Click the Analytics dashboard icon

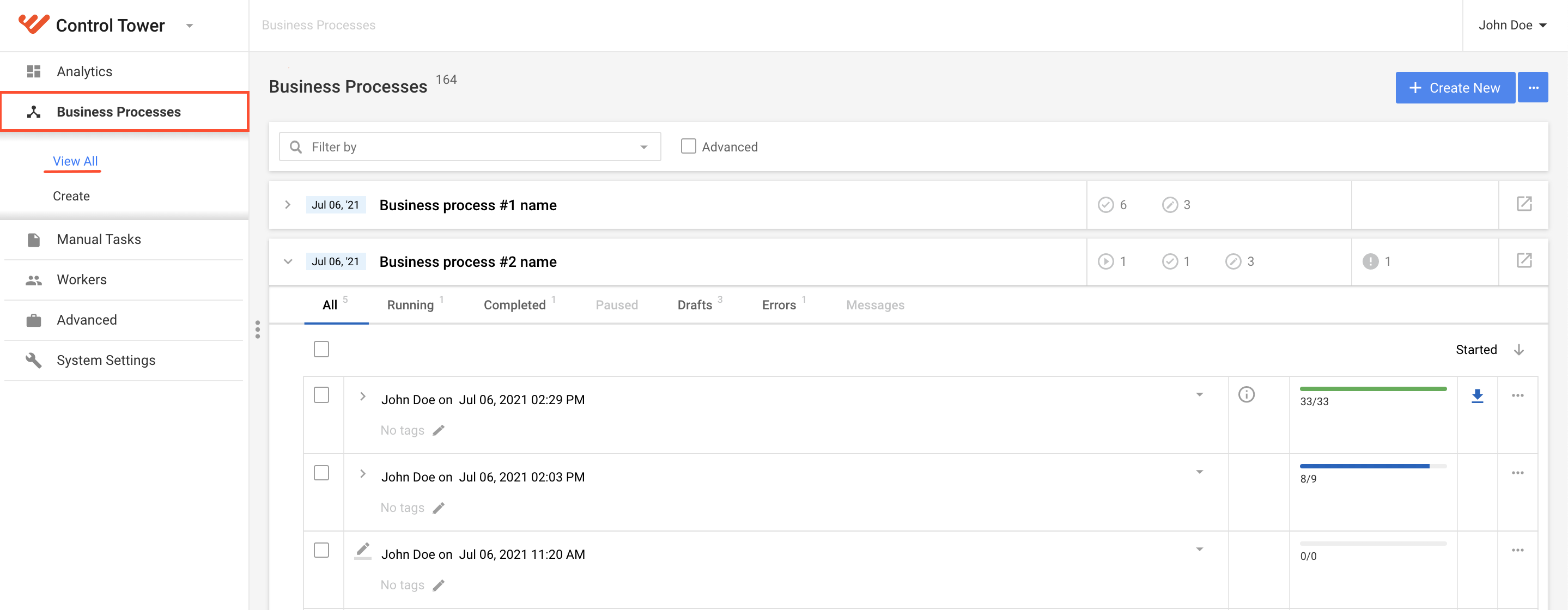pos(33,71)
